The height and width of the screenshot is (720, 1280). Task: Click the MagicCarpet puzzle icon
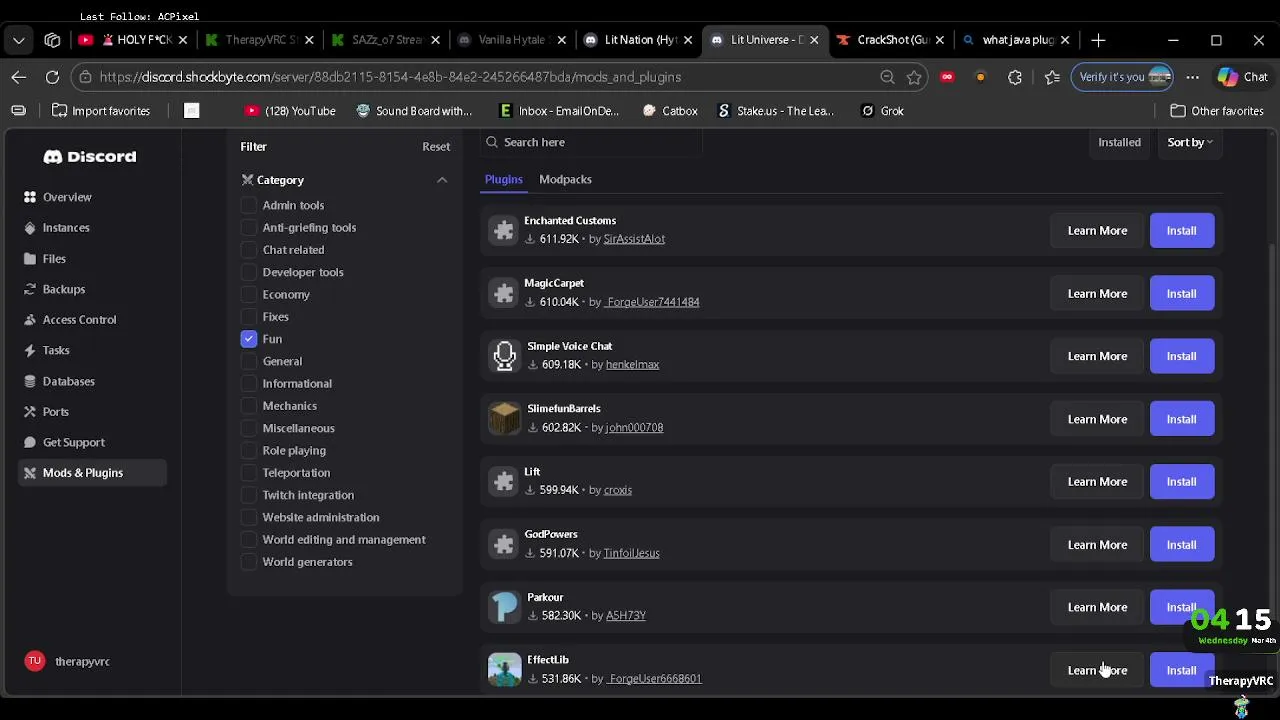504,293
